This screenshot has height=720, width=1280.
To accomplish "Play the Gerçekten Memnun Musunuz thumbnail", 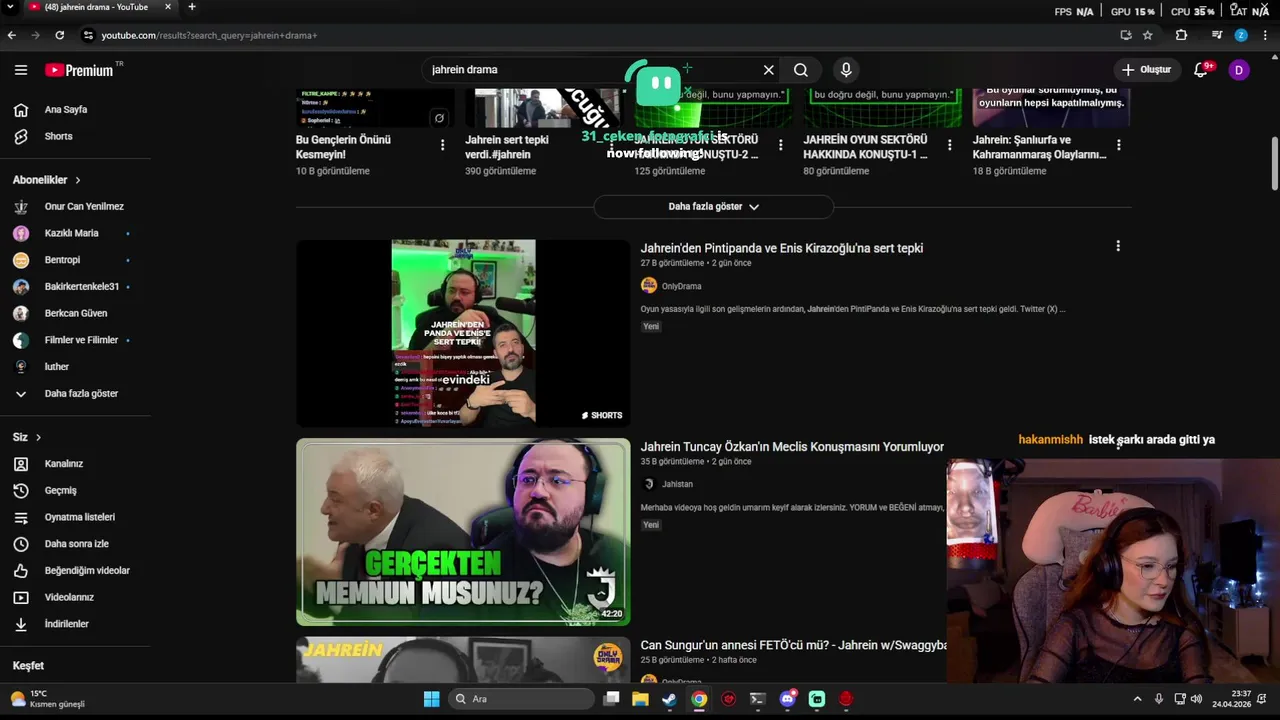I will click(x=463, y=532).
